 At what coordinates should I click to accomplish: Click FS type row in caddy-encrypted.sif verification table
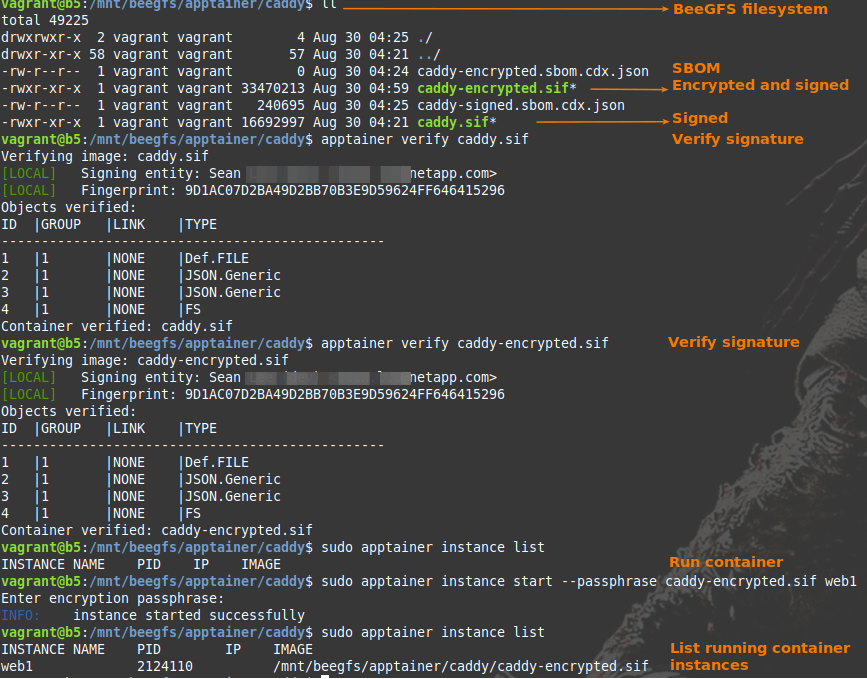click(x=101, y=514)
